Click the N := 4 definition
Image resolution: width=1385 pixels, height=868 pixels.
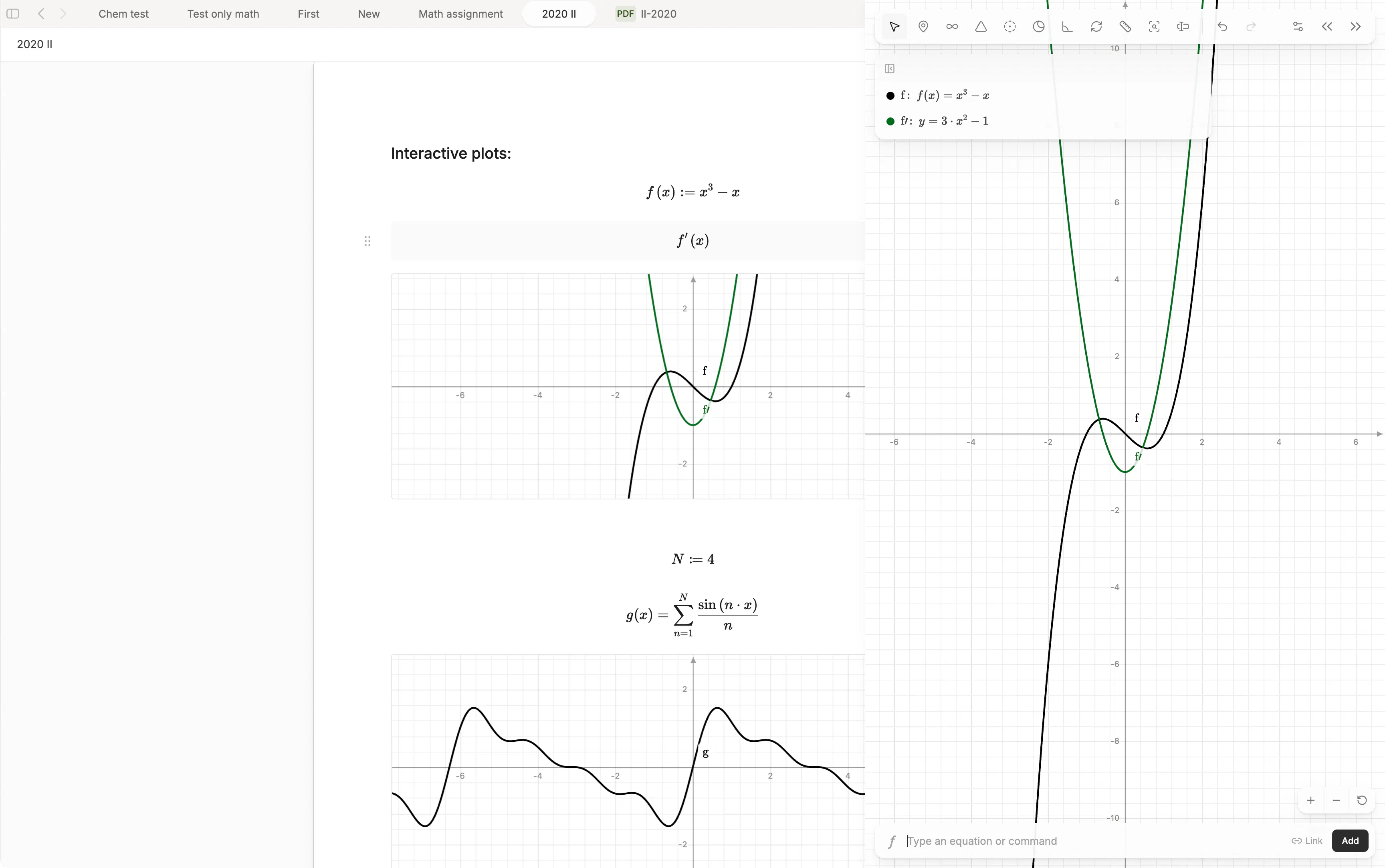click(693, 559)
